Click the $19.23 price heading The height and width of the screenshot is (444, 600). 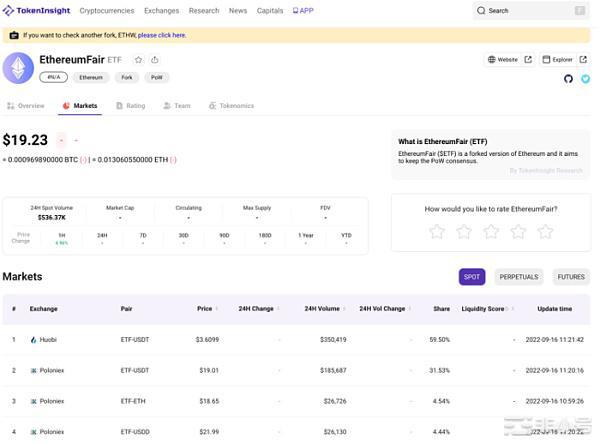coord(25,140)
